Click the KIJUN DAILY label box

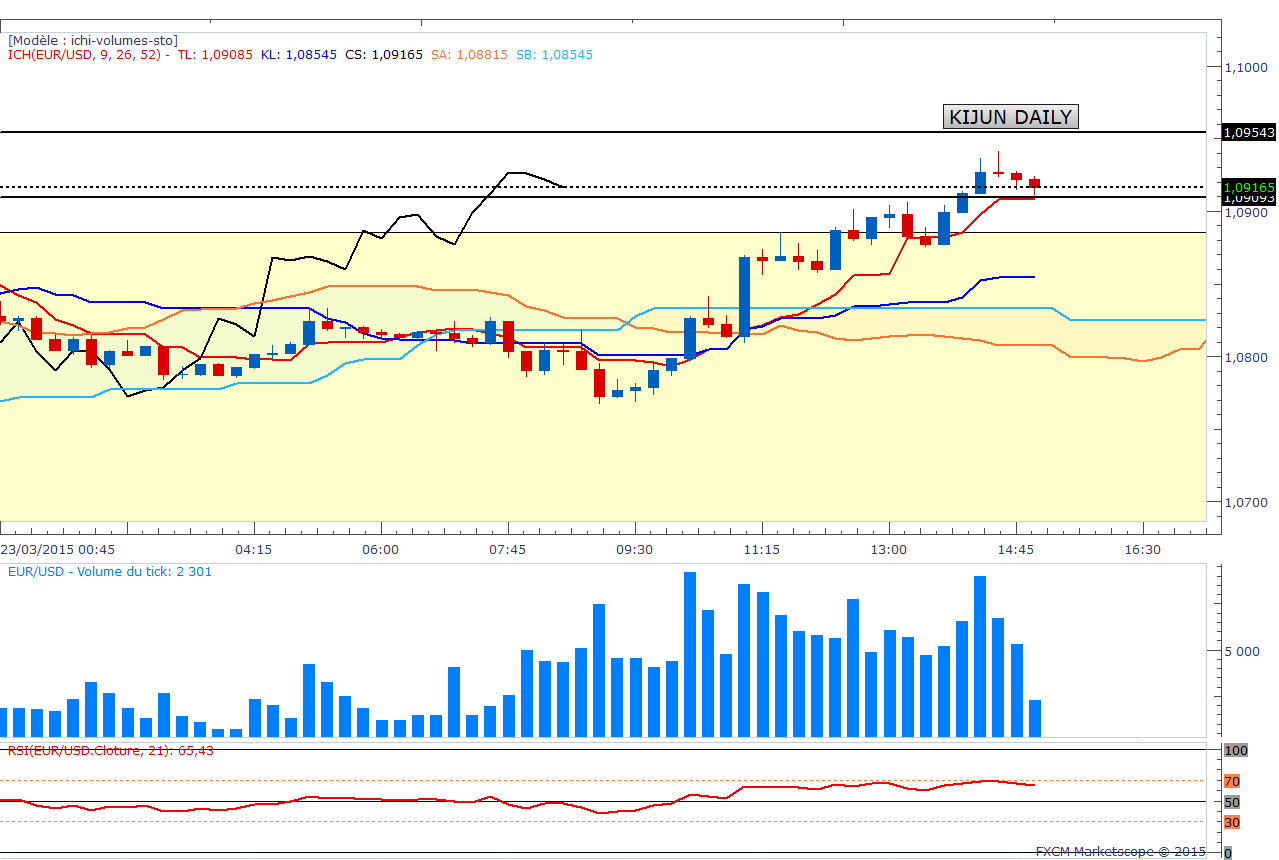coord(1010,117)
